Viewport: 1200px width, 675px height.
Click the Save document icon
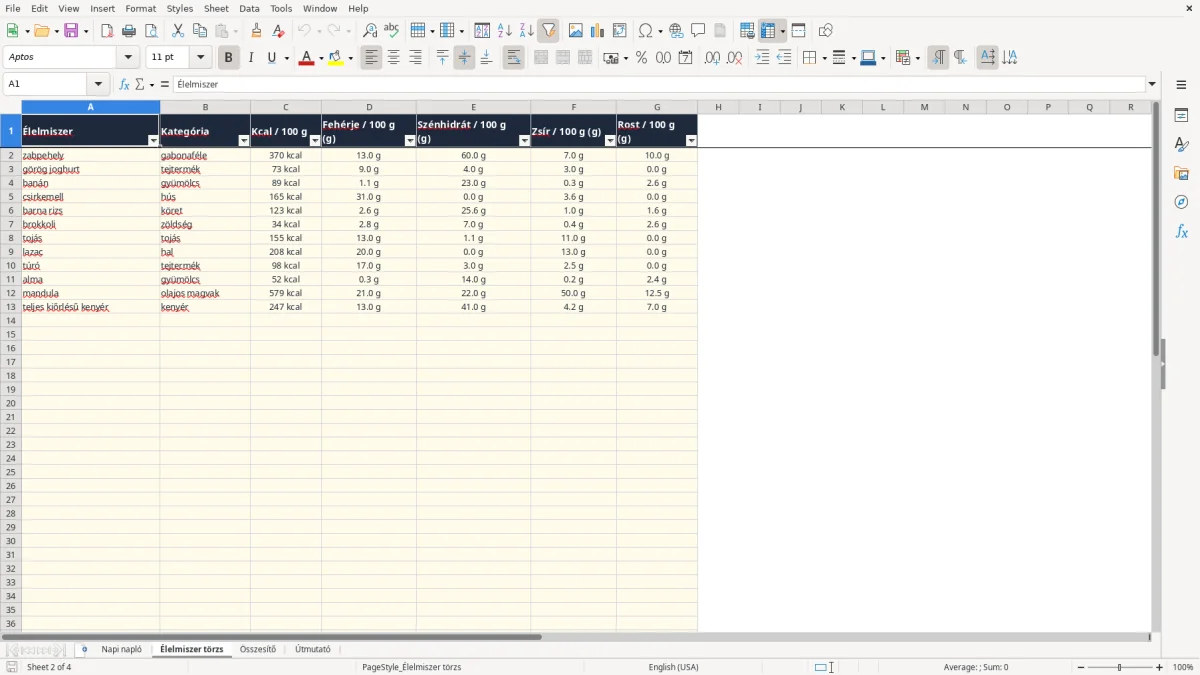click(71, 31)
